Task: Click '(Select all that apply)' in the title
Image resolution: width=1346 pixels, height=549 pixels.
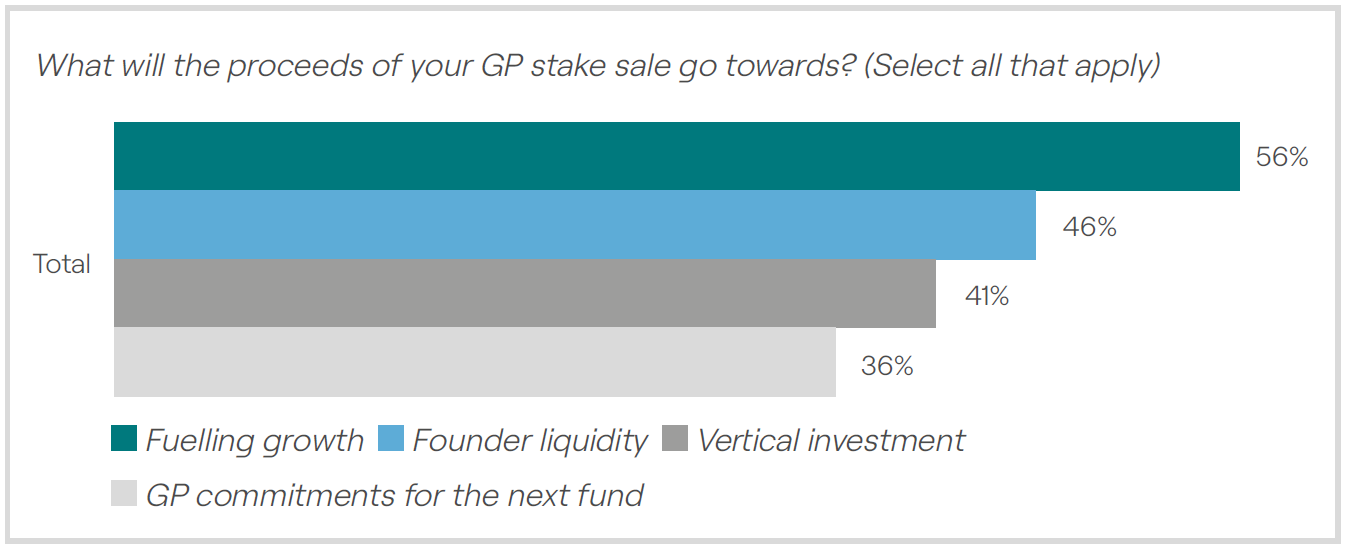Action: pos(1011,66)
